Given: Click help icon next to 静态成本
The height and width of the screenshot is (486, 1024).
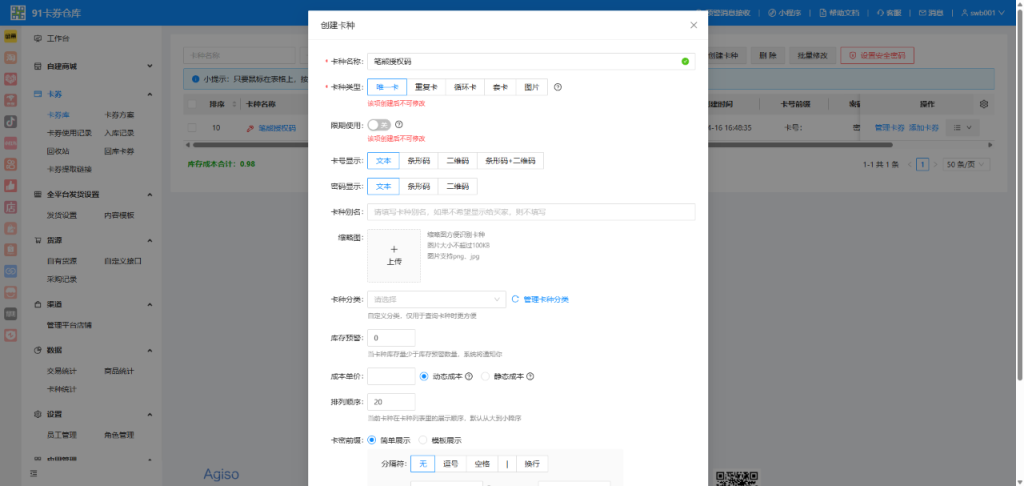Looking at the screenshot, I should [x=531, y=376].
